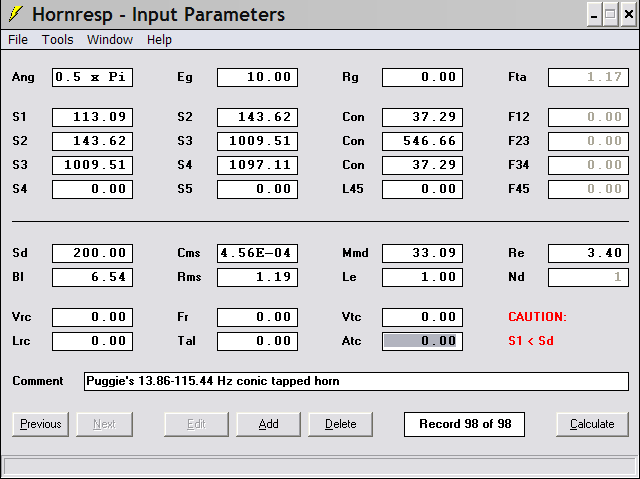The height and width of the screenshot is (479, 640).
Task: Select the Mmd field showing 33.09
Action: [x=422, y=253]
